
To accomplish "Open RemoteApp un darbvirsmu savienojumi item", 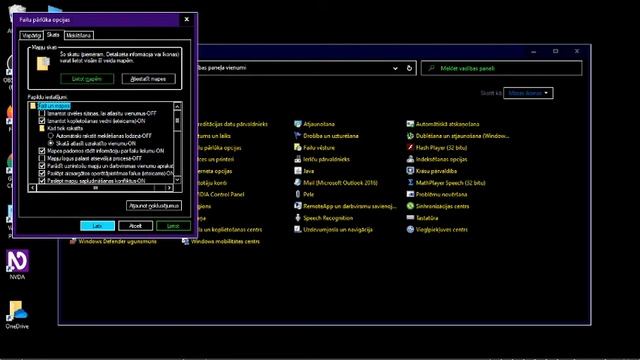I will 345,206.
